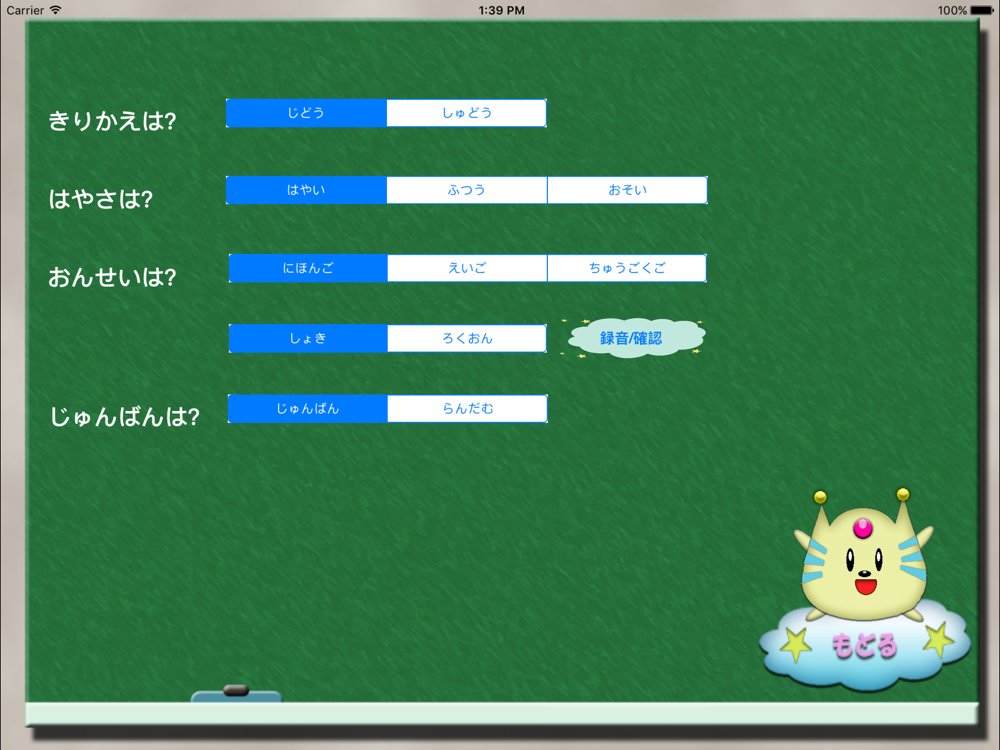Tap the battery icon in status bar
Screen dimensions: 1000x750
[982, 10]
